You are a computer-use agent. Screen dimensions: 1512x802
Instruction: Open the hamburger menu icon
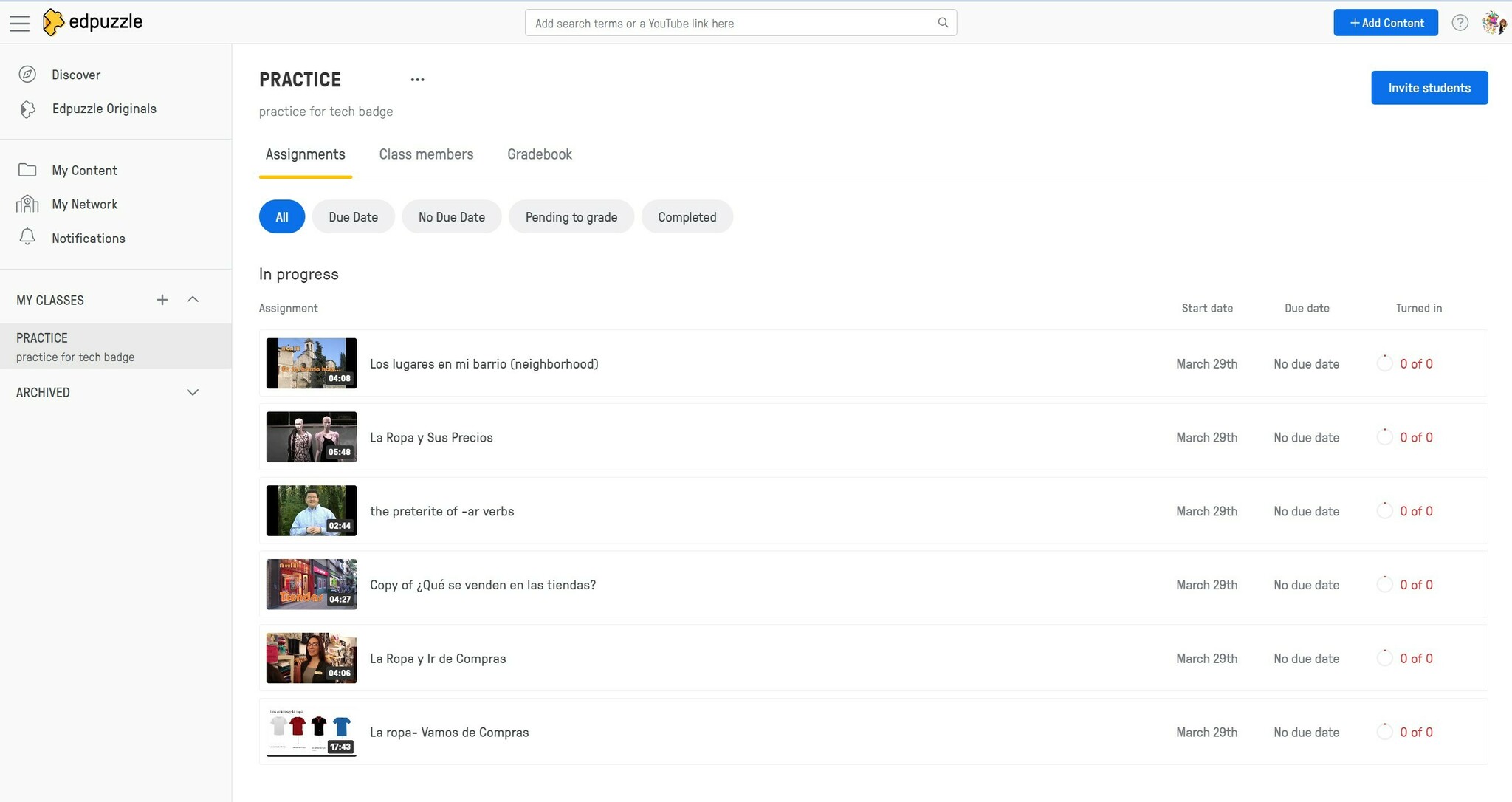click(20, 23)
